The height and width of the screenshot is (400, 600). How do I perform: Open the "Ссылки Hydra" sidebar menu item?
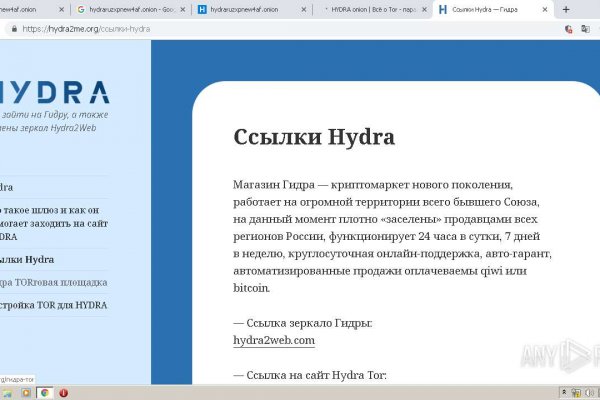coord(28,260)
